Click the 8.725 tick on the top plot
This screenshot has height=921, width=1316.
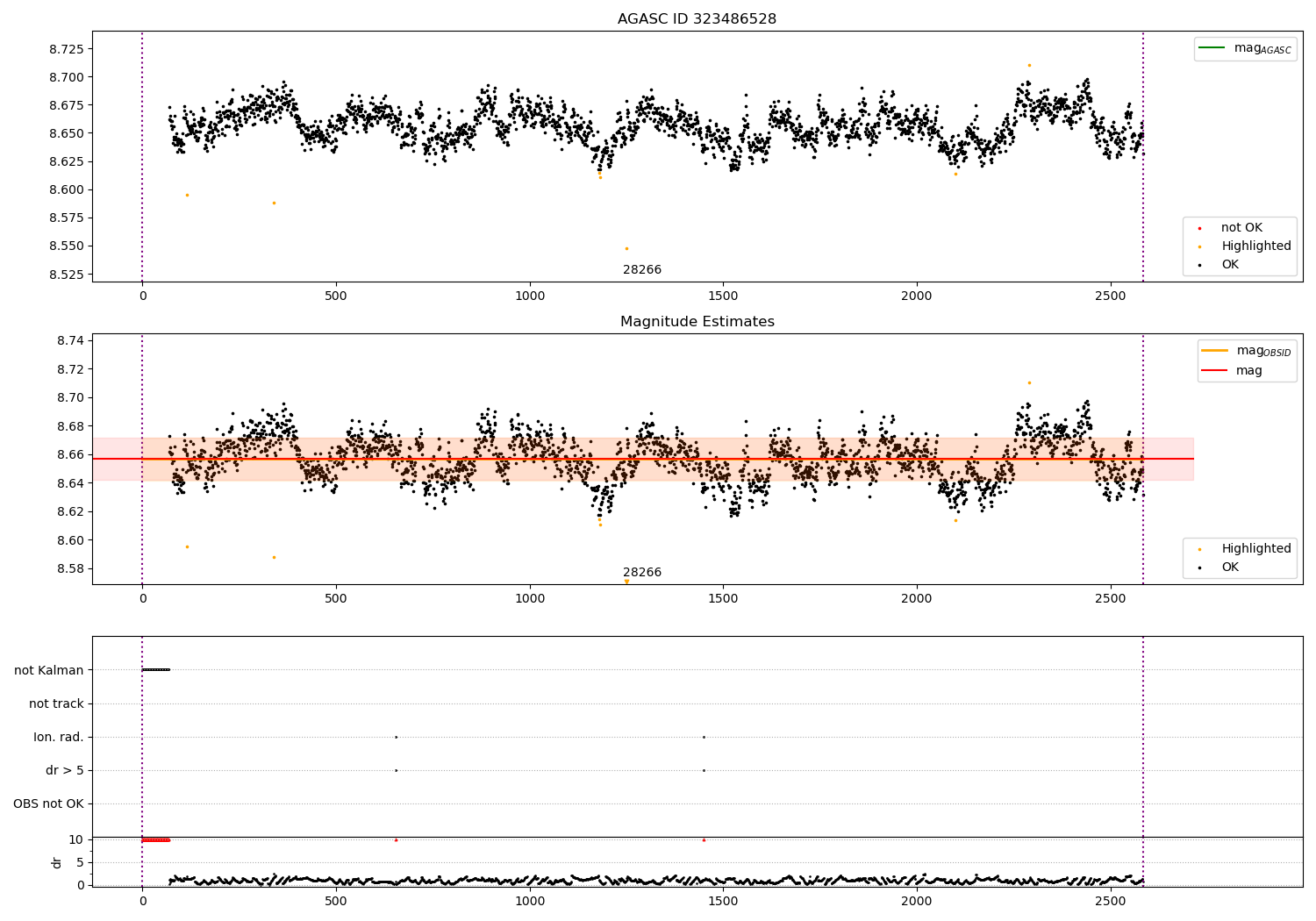67,49
